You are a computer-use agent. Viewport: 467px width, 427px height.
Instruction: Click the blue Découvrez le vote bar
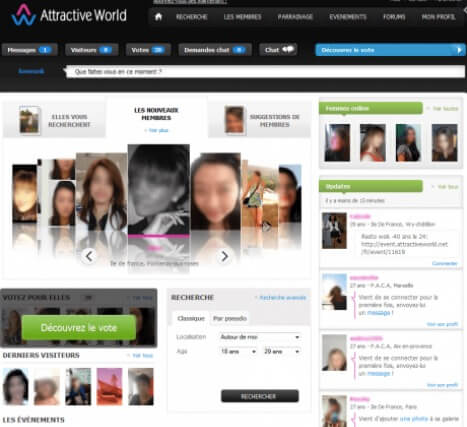pyautogui.click(x=390, y=50)
